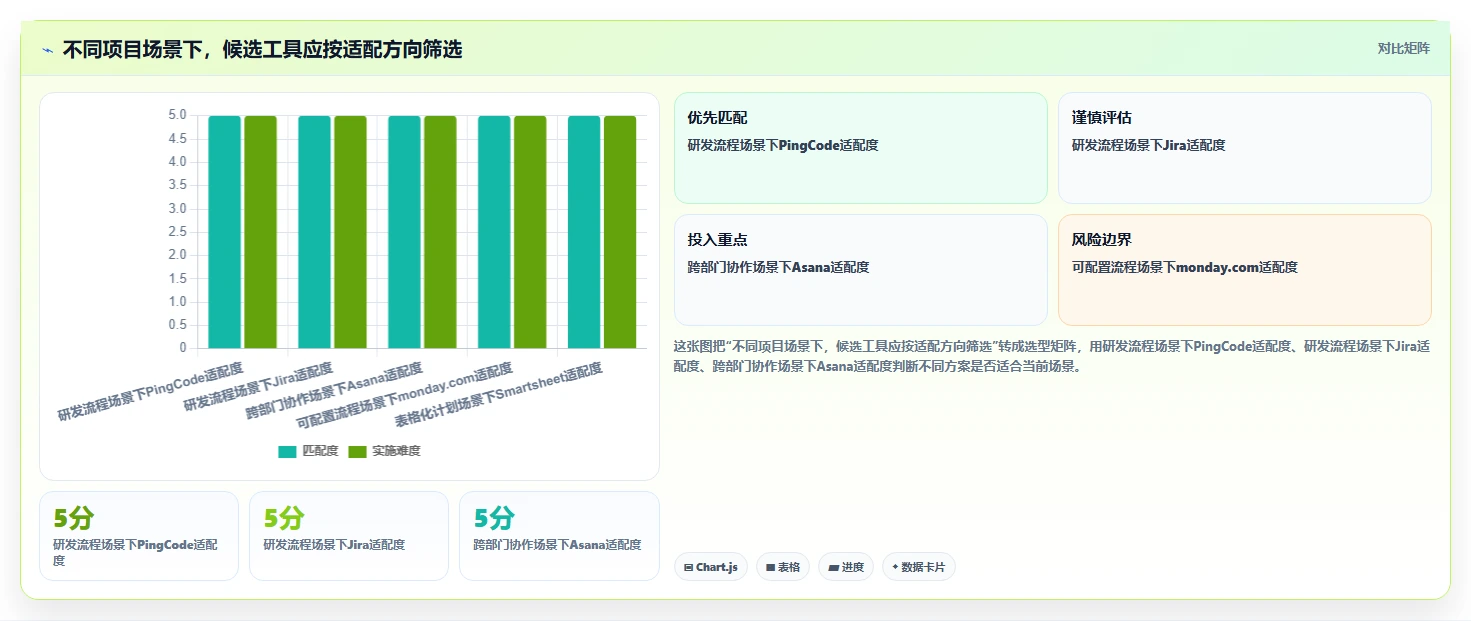Click the 1.0 value on the y-axis
This screenshot has width=1471, height=621.
pos(176,302)
